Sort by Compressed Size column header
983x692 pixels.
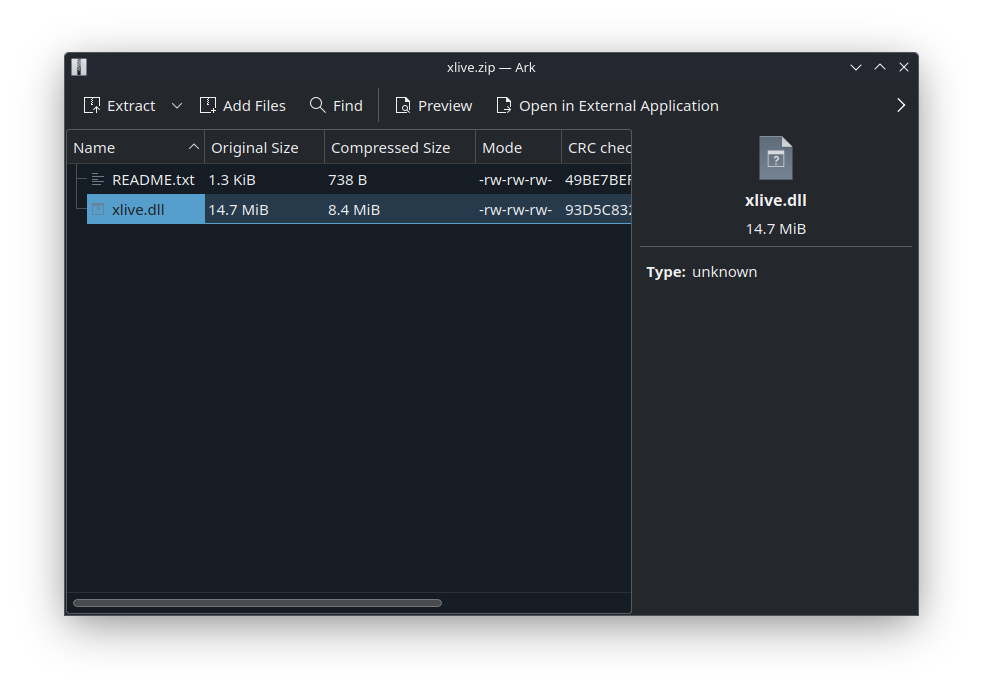click(x=400, y=148)
